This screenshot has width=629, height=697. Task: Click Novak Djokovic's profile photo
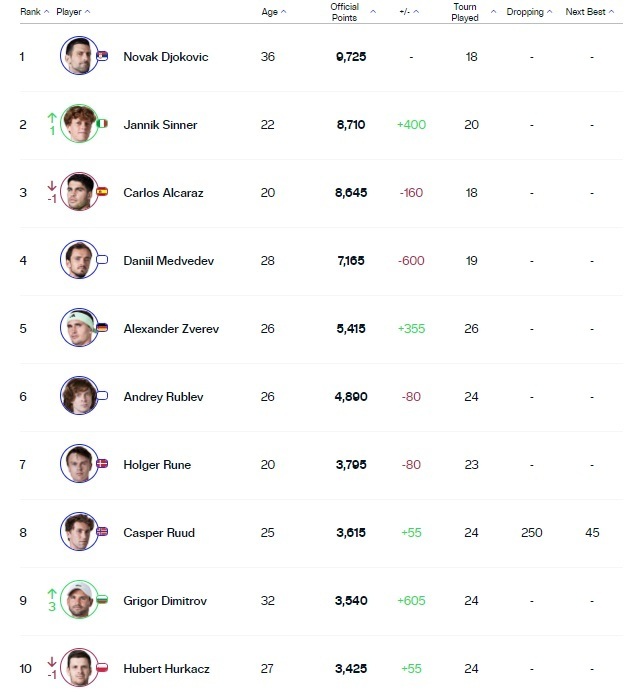(77, 56)
